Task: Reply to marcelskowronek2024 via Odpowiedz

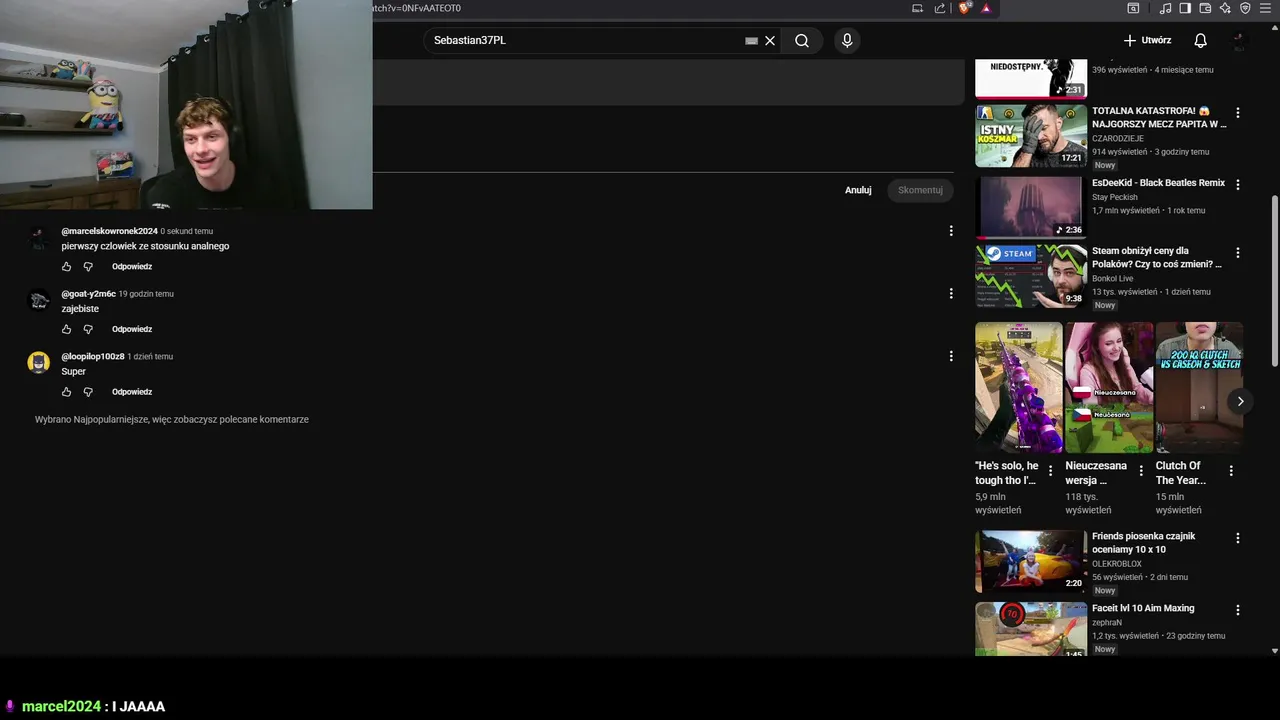Action: tap(132, 267)
